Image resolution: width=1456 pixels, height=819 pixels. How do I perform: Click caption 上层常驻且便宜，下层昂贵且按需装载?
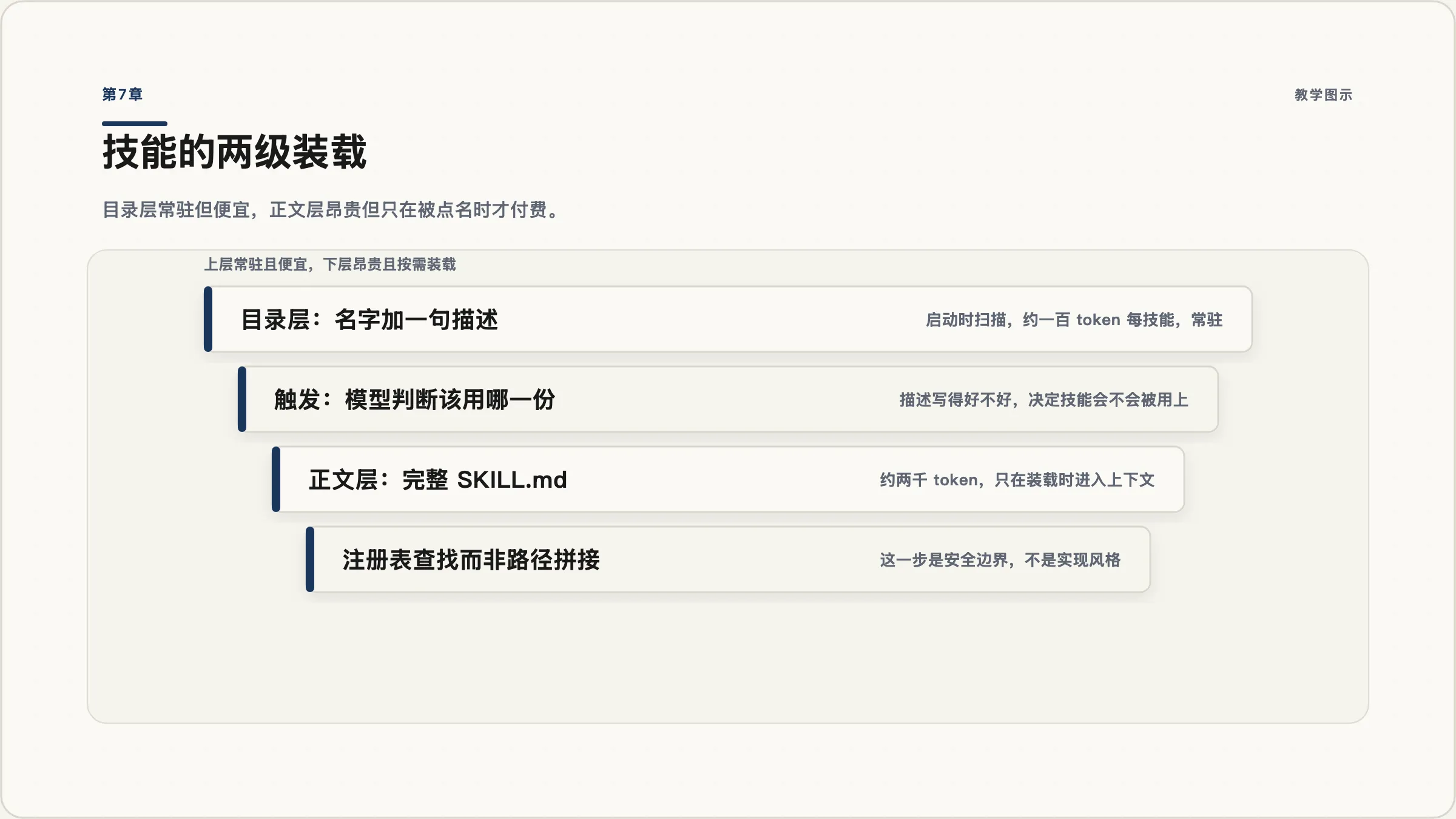tap(330, 265)
